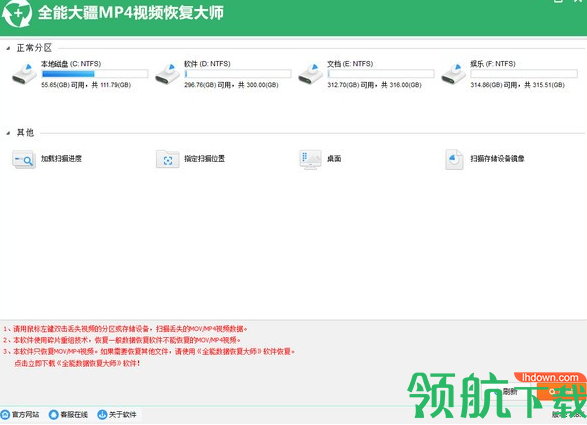
Task: Click the 官方网站 home icon
Action: pyautogui.click(x=5, y=415)
